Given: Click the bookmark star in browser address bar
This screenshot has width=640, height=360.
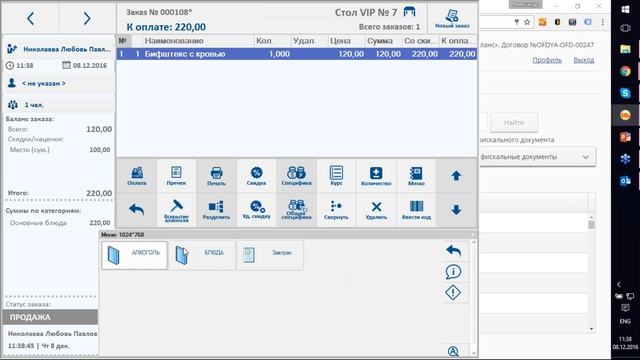Looking at the screenshot, I should tap(527, 22).
